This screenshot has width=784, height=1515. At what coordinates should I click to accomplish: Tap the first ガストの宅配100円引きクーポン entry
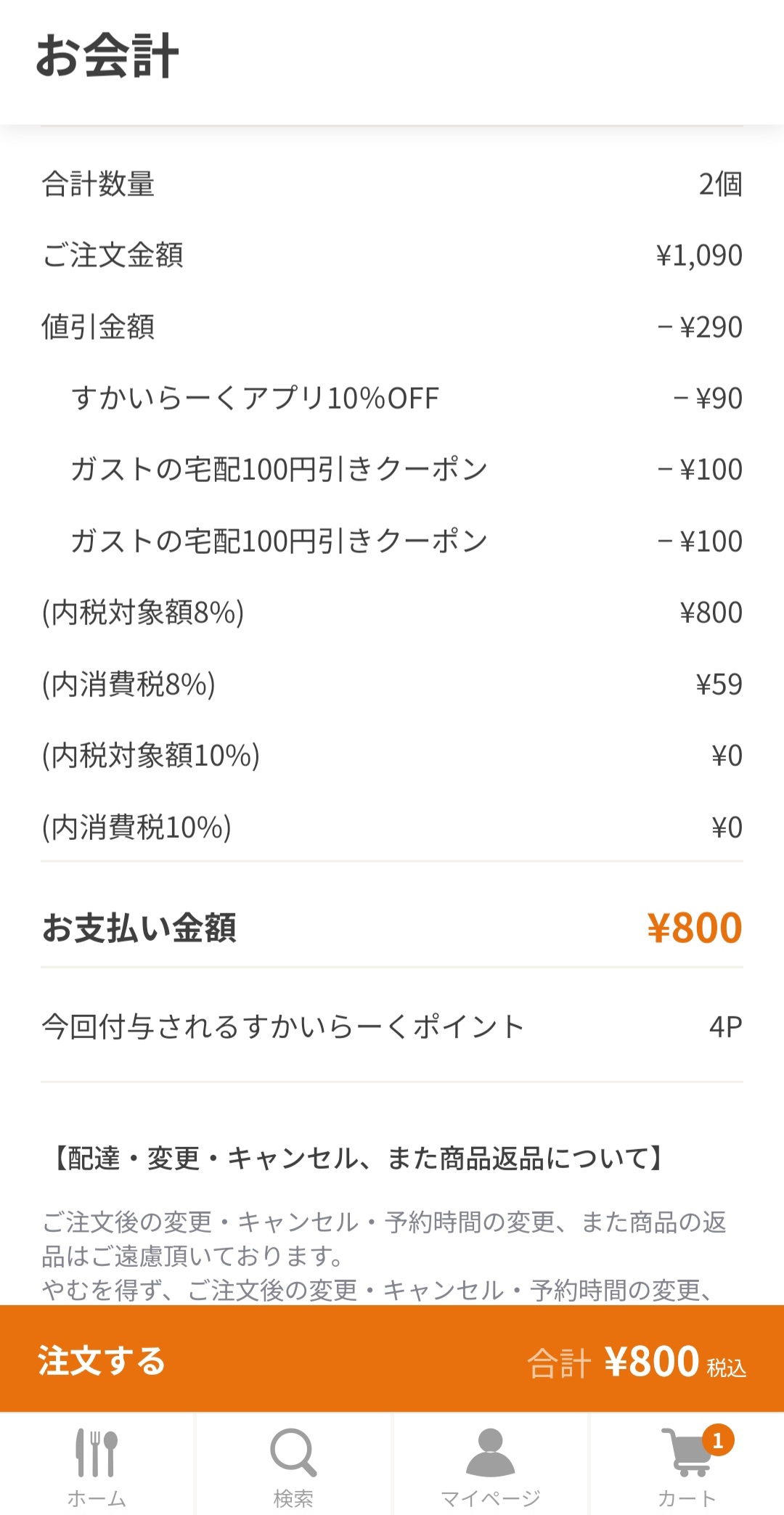coord(279,470)
